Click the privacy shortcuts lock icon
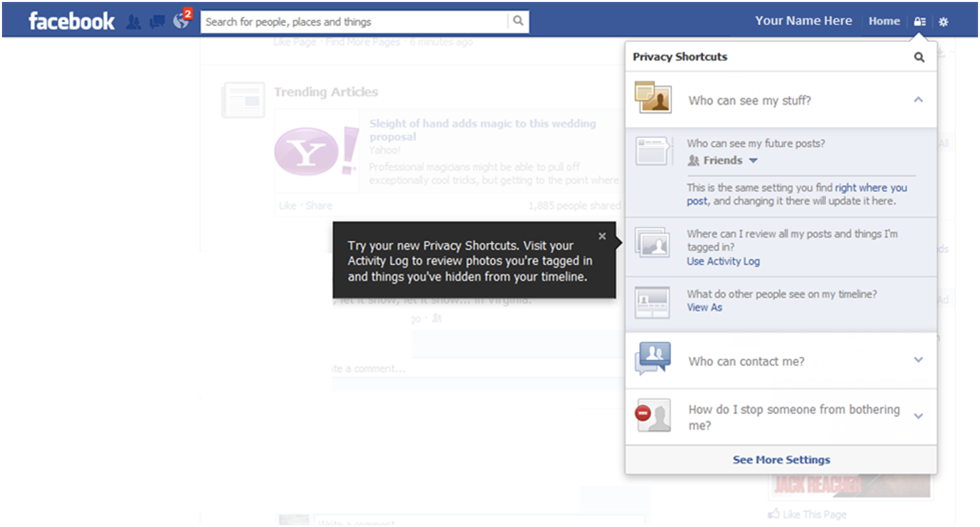Image resolution: width=980 pixels, height=527 pixels. [x=919, y=21]
